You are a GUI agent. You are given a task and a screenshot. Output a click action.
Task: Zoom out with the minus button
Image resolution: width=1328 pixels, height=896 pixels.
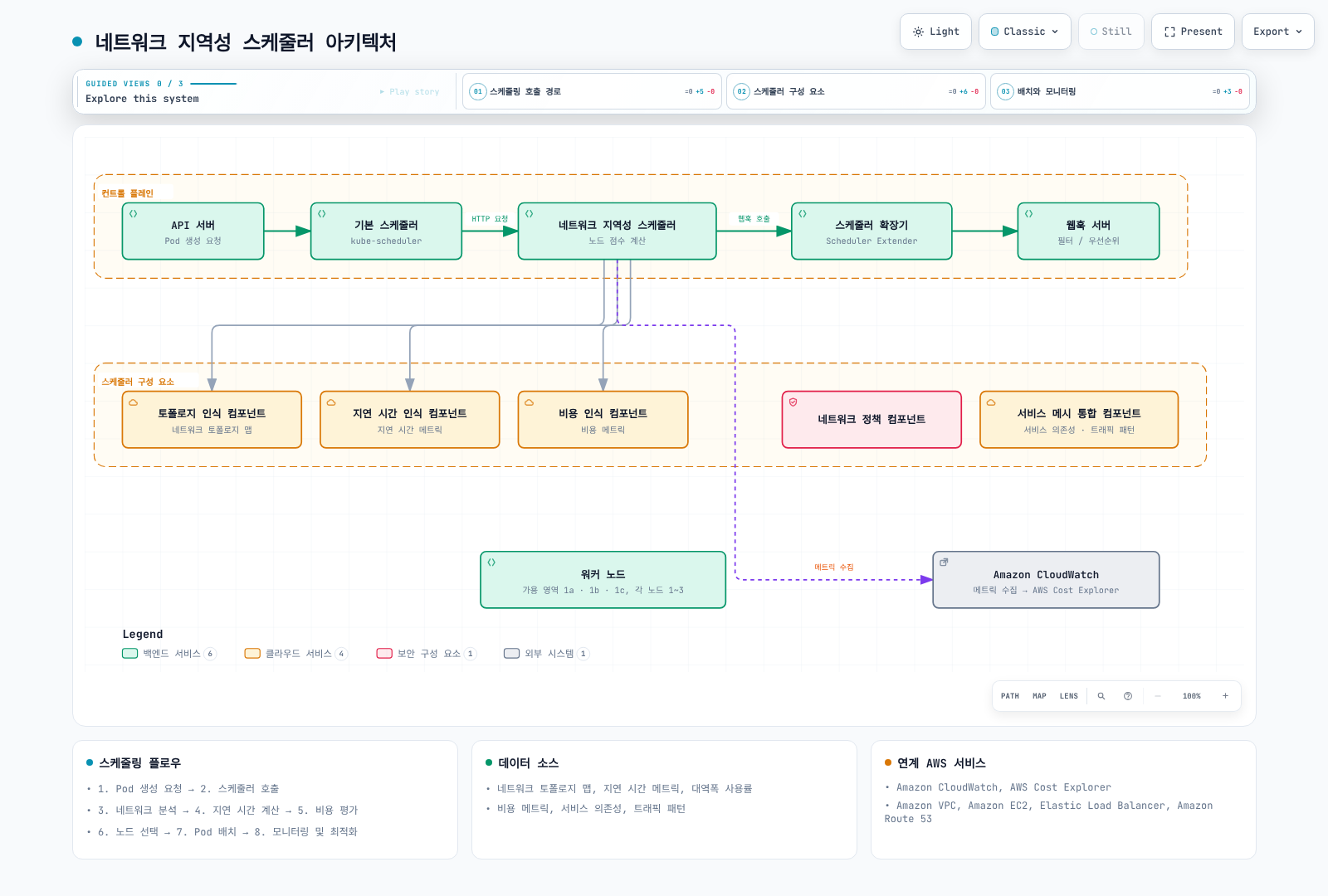click(x=1158, y=696)
